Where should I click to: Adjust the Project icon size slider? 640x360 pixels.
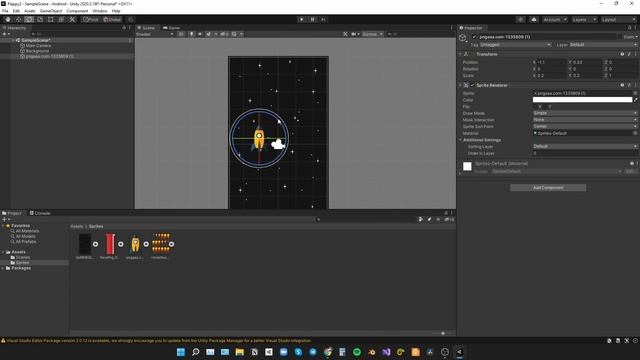443,333
